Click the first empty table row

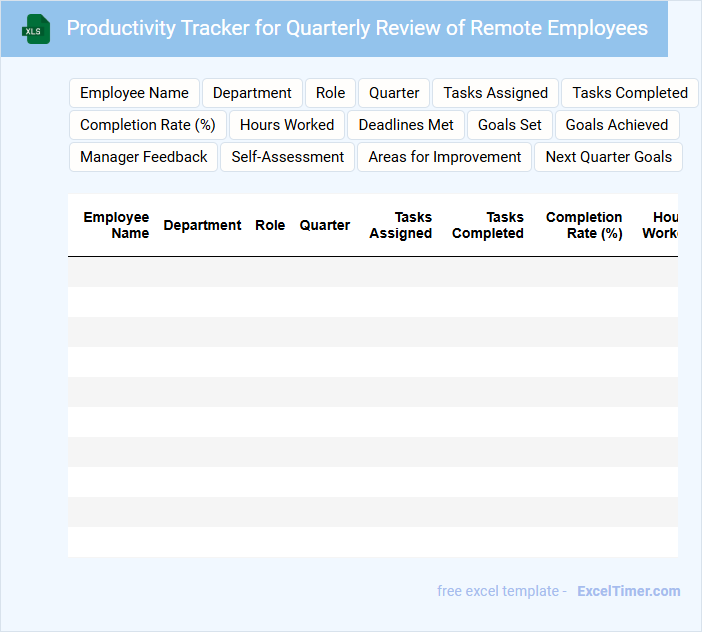point(372,272)
